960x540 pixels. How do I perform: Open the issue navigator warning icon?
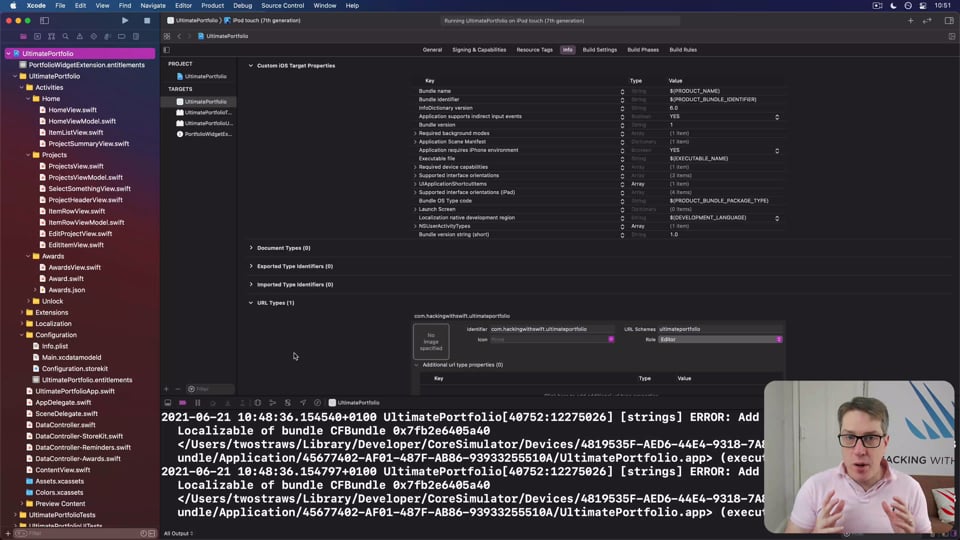80,36
